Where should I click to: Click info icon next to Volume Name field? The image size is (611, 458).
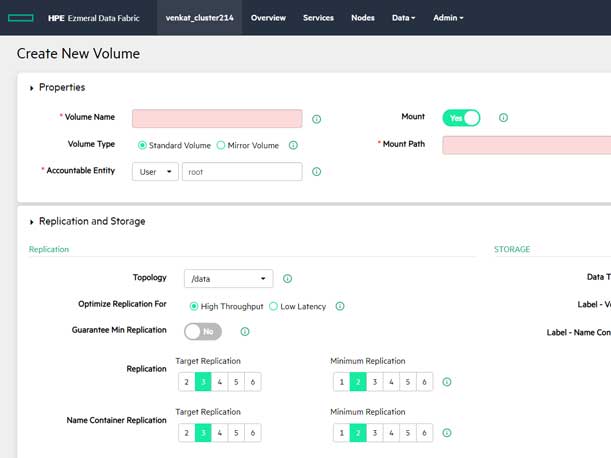coord(317,119)
